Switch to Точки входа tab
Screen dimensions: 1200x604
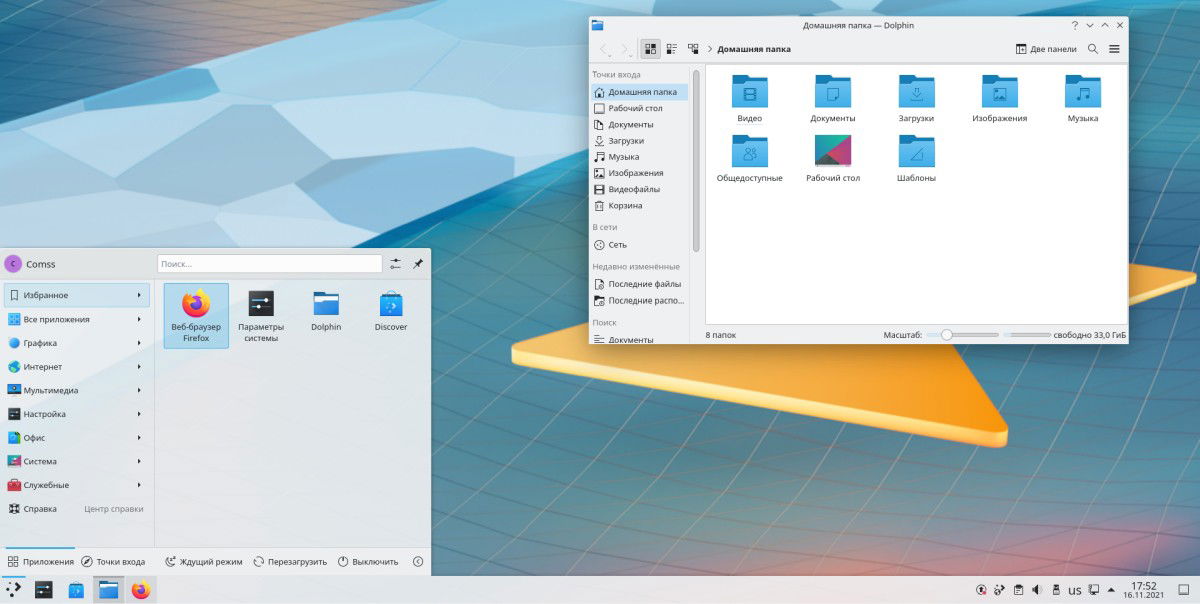[113, 562]
